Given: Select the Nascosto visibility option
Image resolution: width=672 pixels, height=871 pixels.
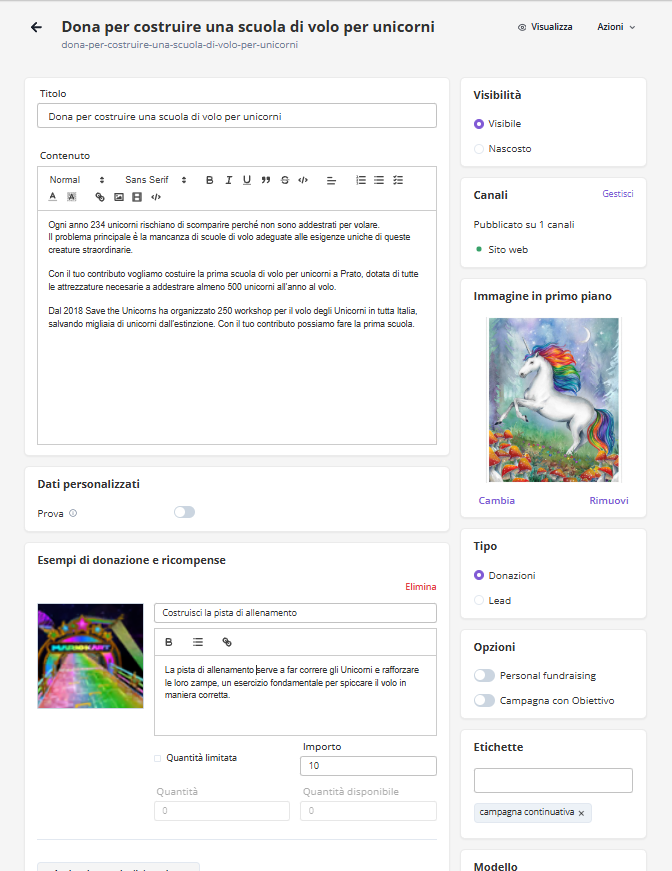Looking at the screenshot, I should [x=479, y=149].
